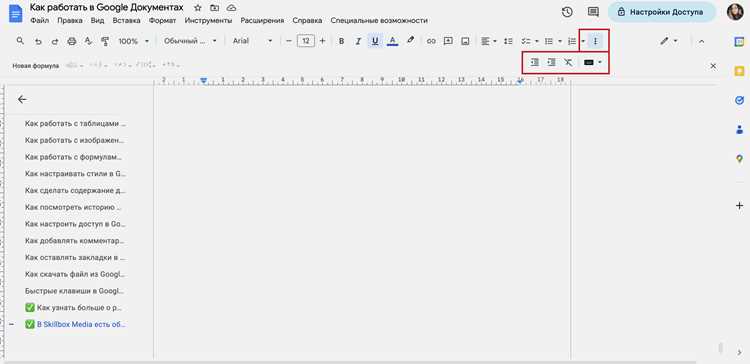
Task: Open the Правка menu
Action: pyautogui.click(x=70, y=21)
